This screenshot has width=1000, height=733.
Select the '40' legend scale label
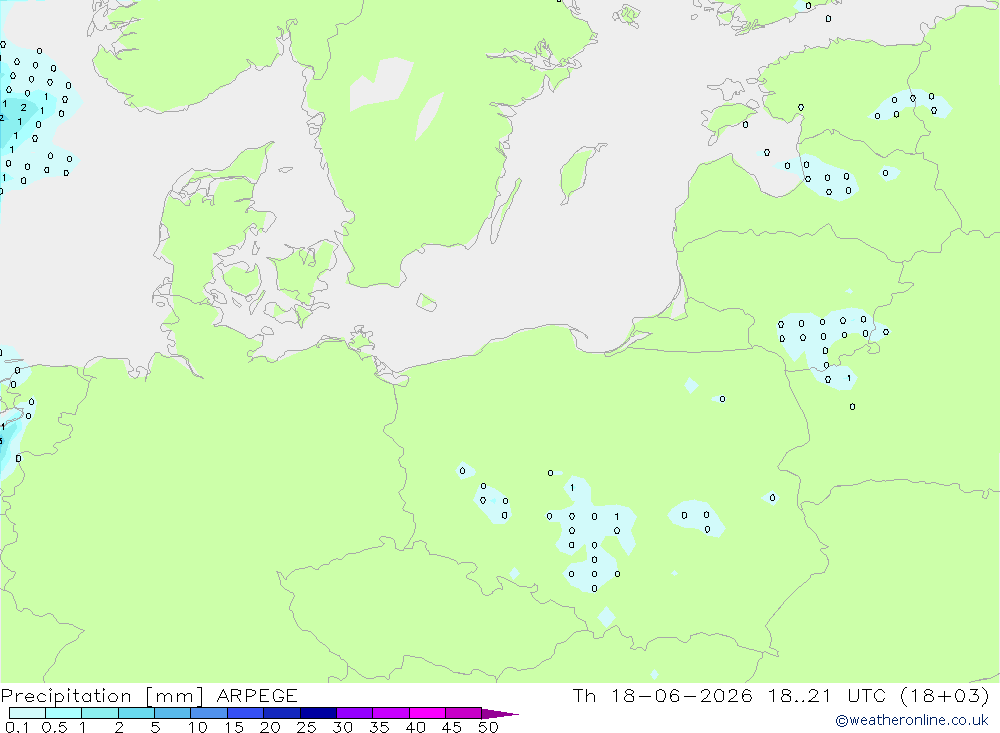416,727
